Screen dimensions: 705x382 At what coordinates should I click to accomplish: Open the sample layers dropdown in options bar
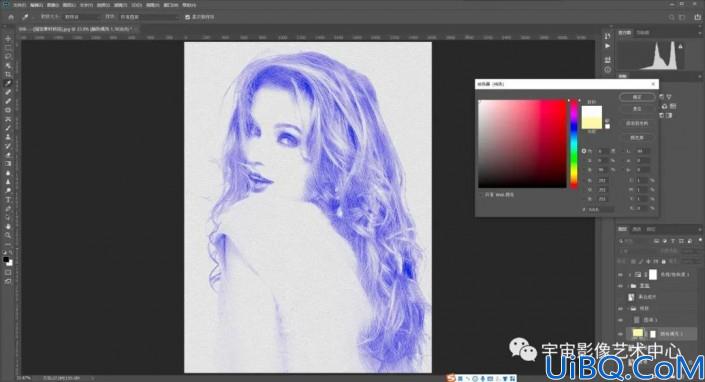point(149,17)
